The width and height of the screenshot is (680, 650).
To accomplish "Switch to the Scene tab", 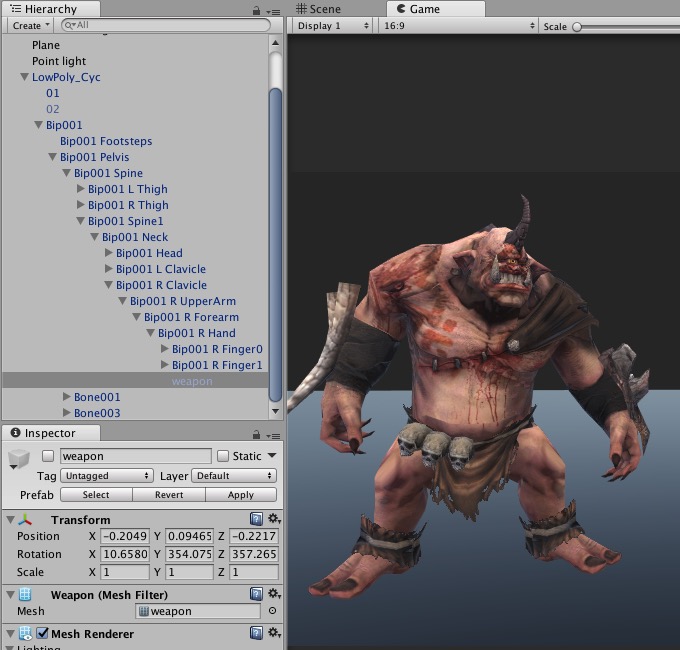I will [319, 9].
